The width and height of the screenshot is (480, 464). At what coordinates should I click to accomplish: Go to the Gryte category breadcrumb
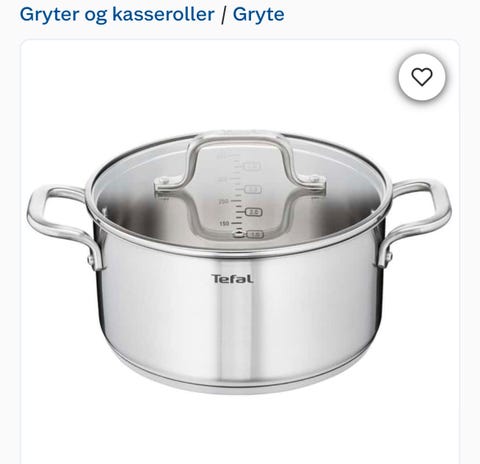tap(258, 14)
